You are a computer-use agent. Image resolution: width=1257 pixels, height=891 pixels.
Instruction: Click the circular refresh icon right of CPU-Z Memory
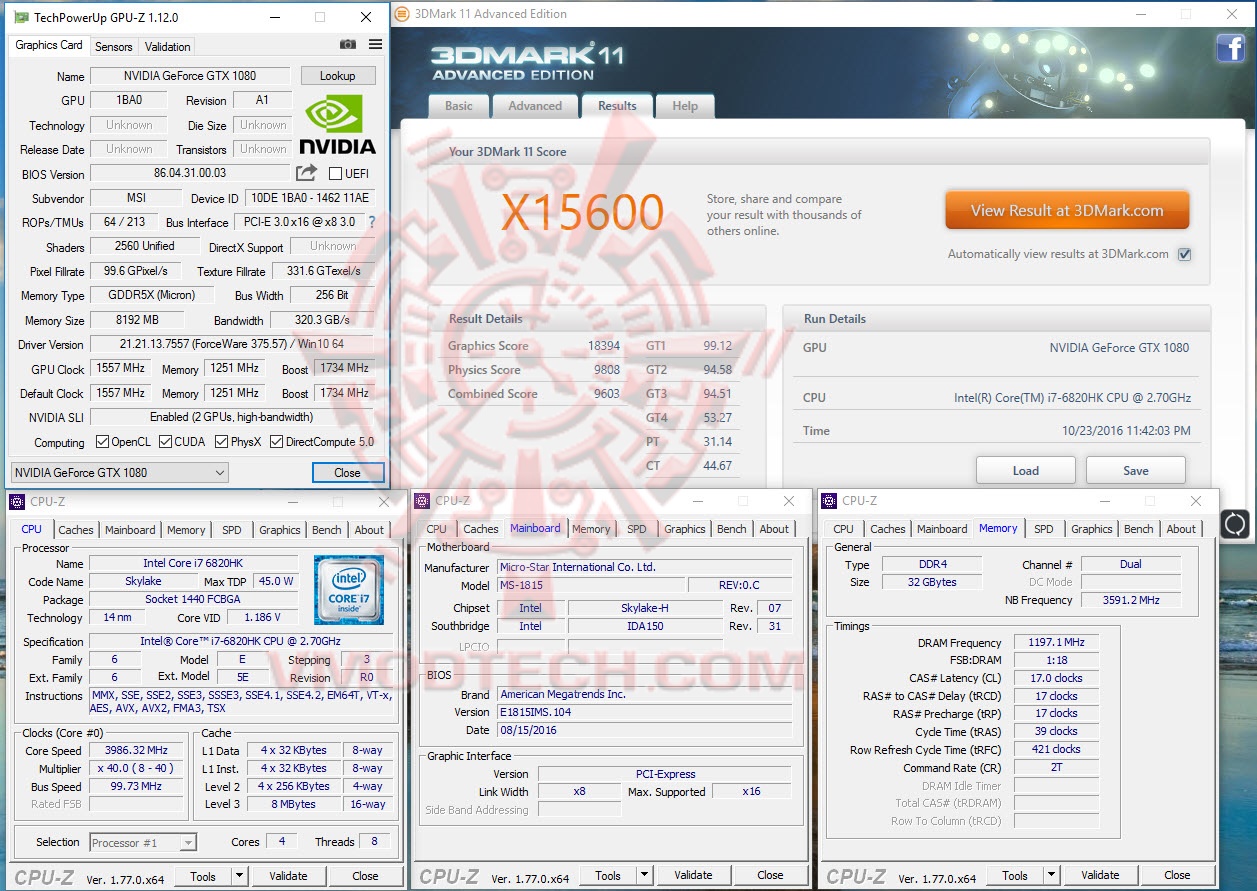click(1234, 524)
